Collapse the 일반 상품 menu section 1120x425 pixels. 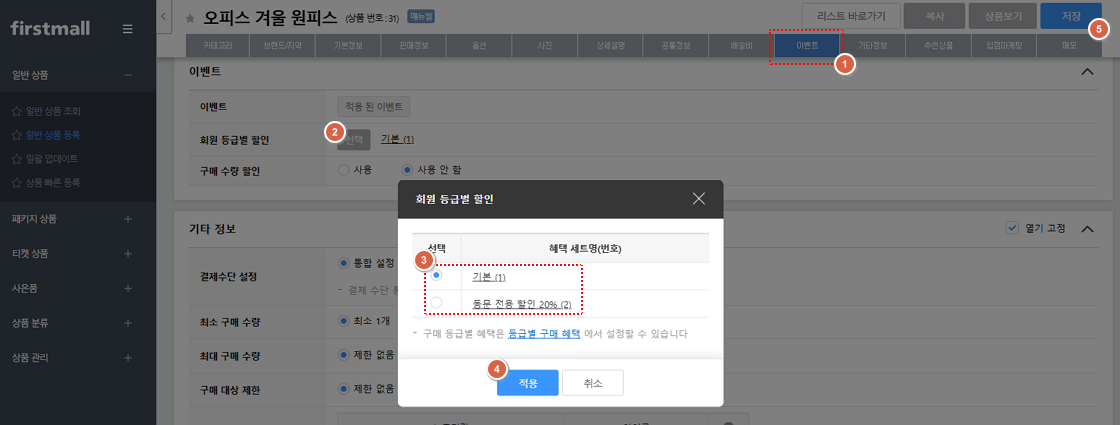click(x=128, y=74)
